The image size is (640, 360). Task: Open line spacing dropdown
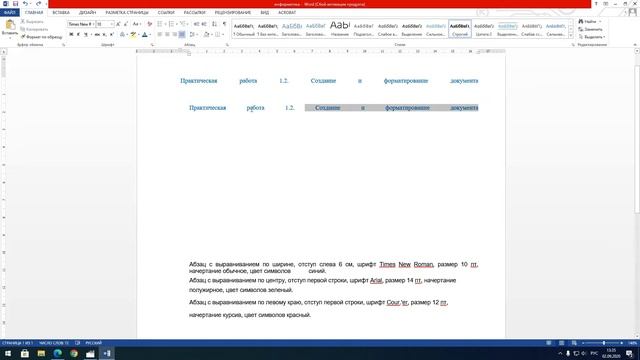tap(193, 34)
